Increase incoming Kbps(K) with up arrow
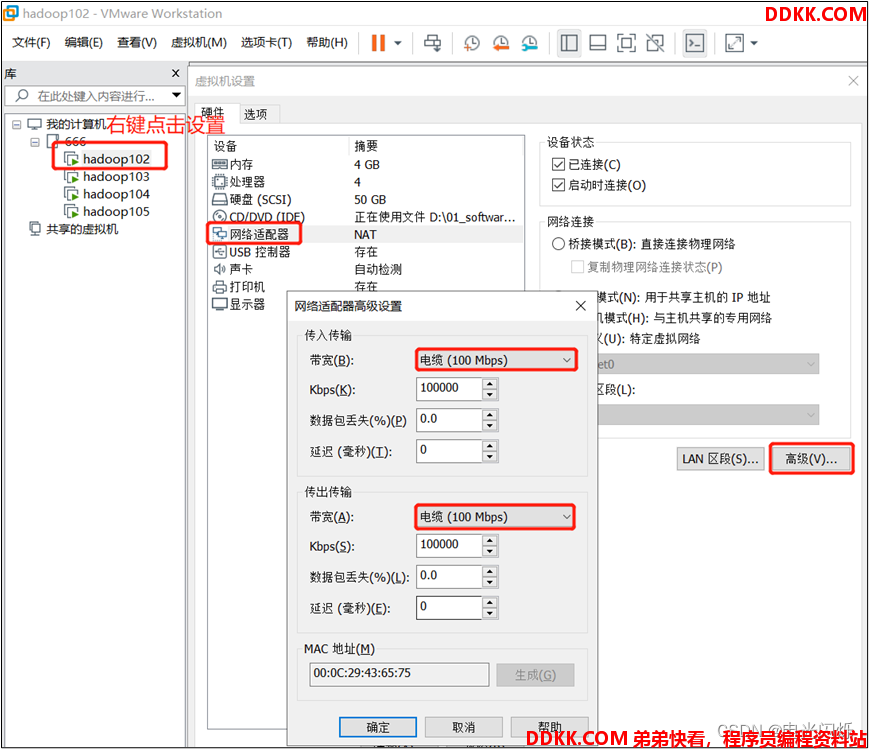 [x=489, y=384]
